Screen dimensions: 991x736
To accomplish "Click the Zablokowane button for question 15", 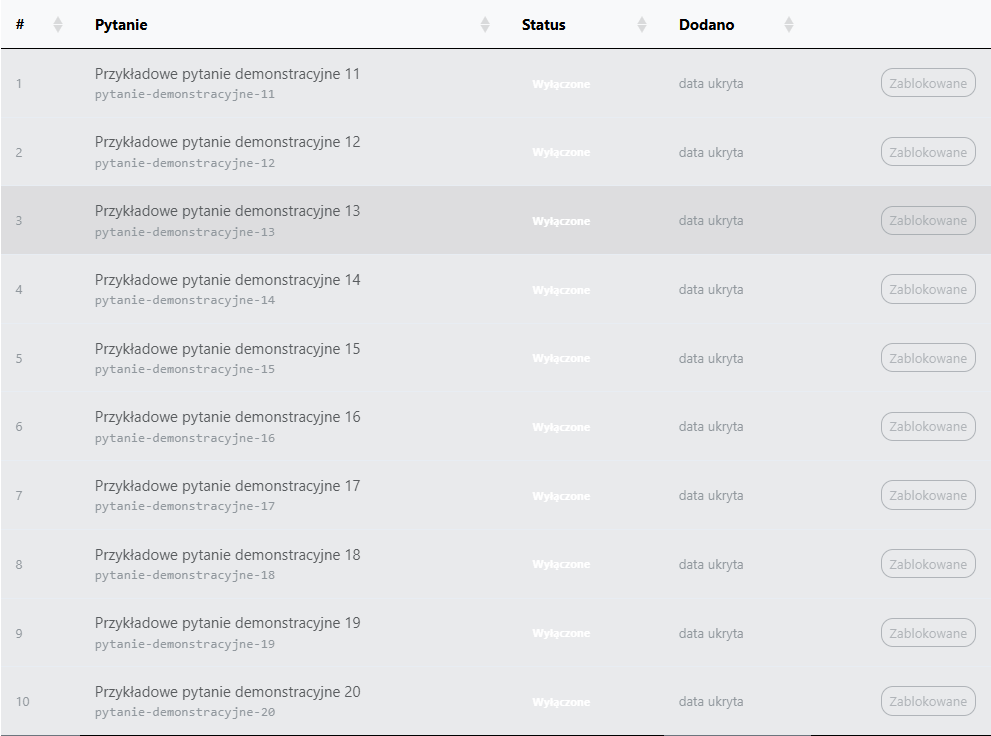I will pos(928,358).
